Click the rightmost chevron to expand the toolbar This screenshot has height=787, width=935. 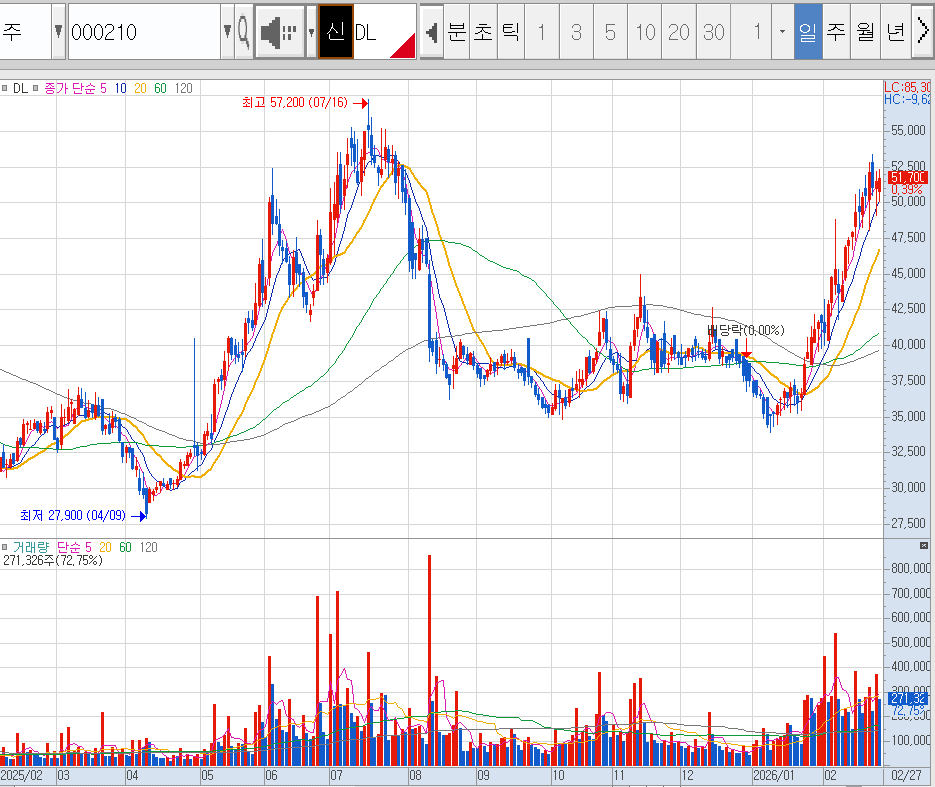click(x=924, y=30)
